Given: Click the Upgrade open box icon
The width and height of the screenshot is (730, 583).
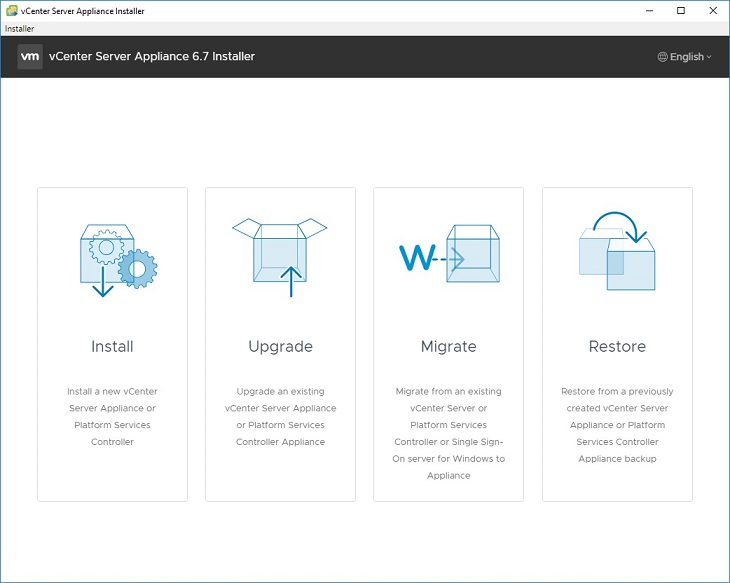Looking at the screenshot, I should (280, 257).
